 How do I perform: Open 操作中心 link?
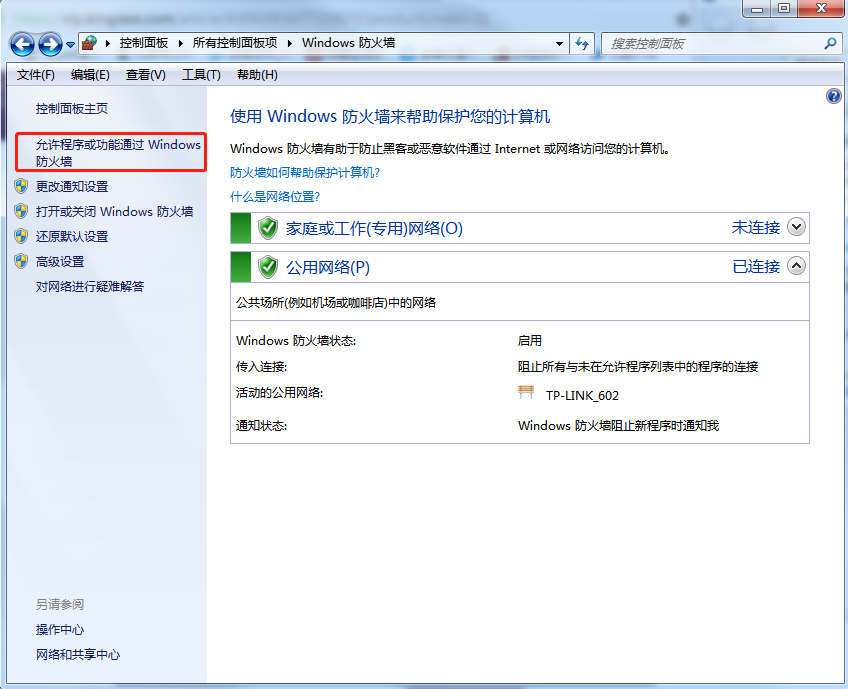tap(60, 630)
